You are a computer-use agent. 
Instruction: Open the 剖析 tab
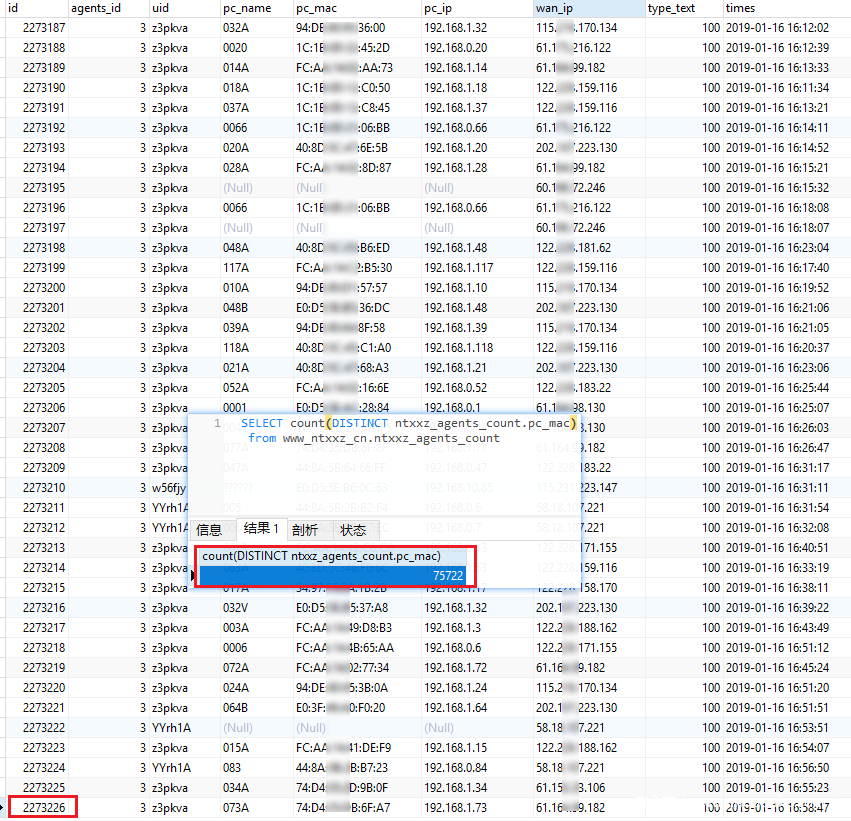(305, 530)
